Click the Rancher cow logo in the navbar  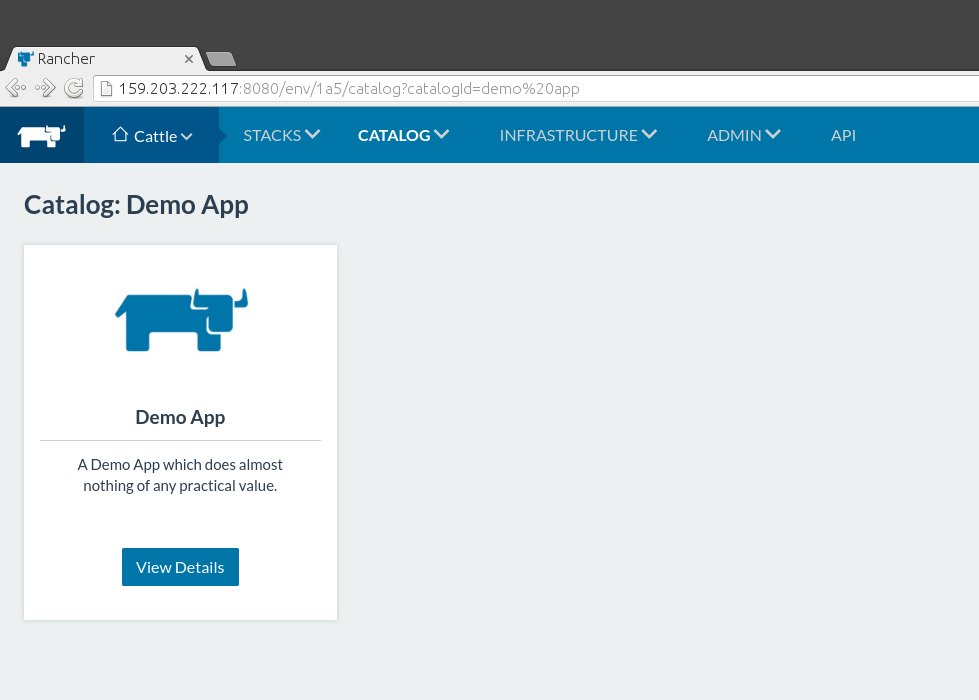[x=41, y=136]
